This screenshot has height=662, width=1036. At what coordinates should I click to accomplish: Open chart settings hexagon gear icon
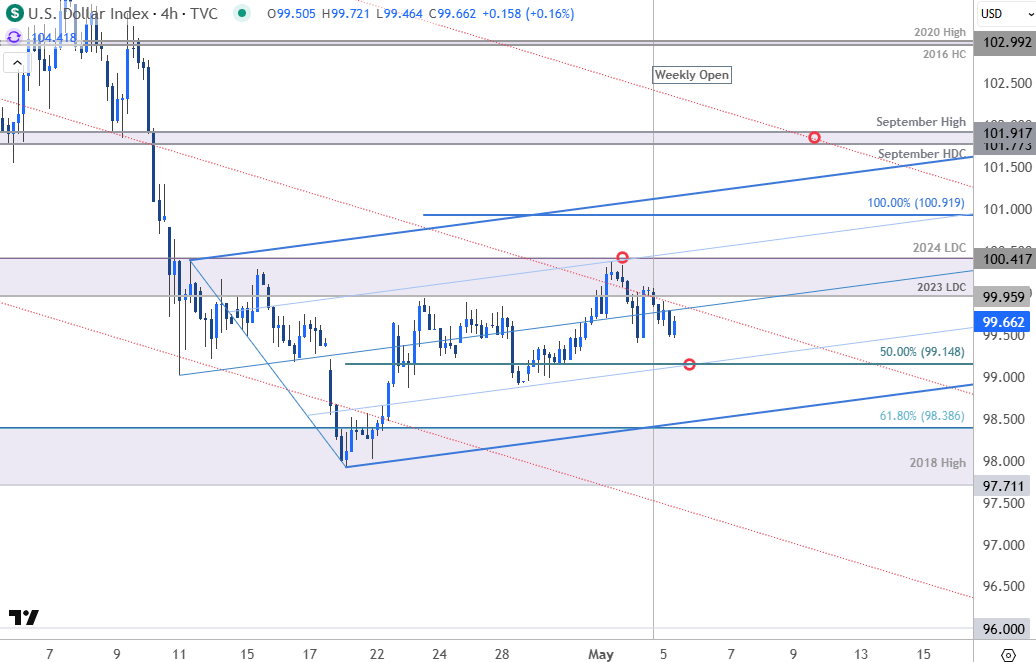tap(1008, 655)
